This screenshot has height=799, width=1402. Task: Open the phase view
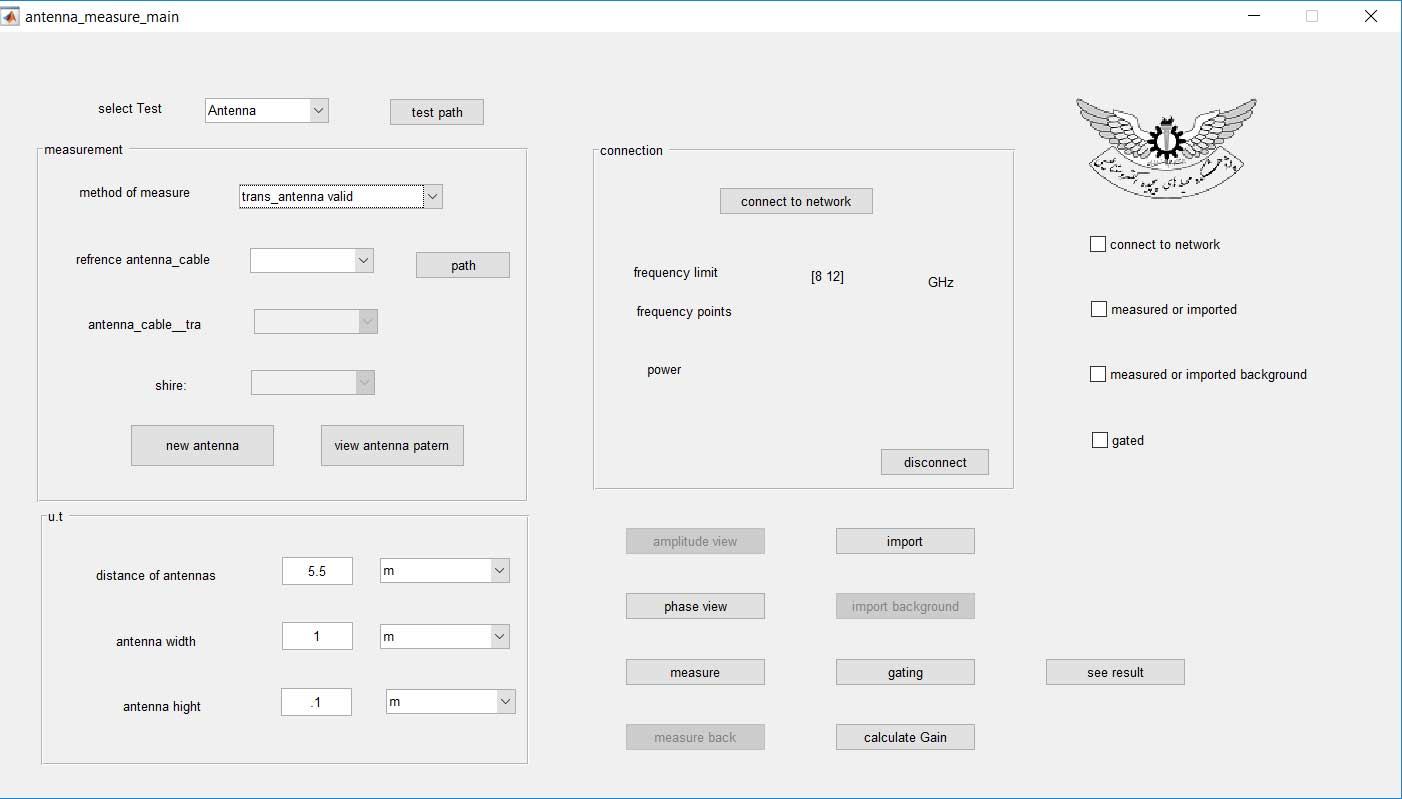[695, 606]
